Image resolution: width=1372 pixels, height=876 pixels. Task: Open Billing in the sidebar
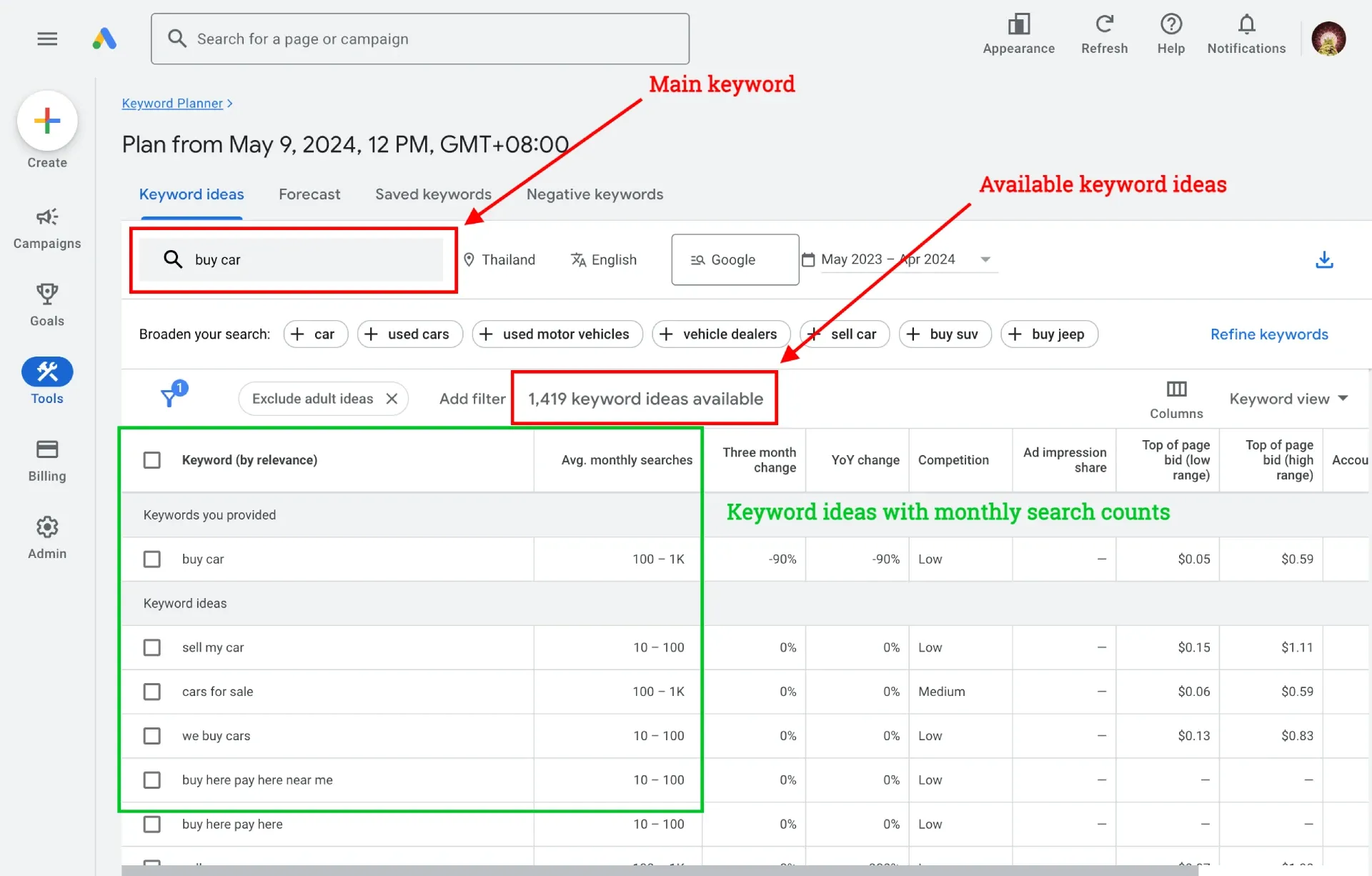pyautogui.click(x=47, y=461)
